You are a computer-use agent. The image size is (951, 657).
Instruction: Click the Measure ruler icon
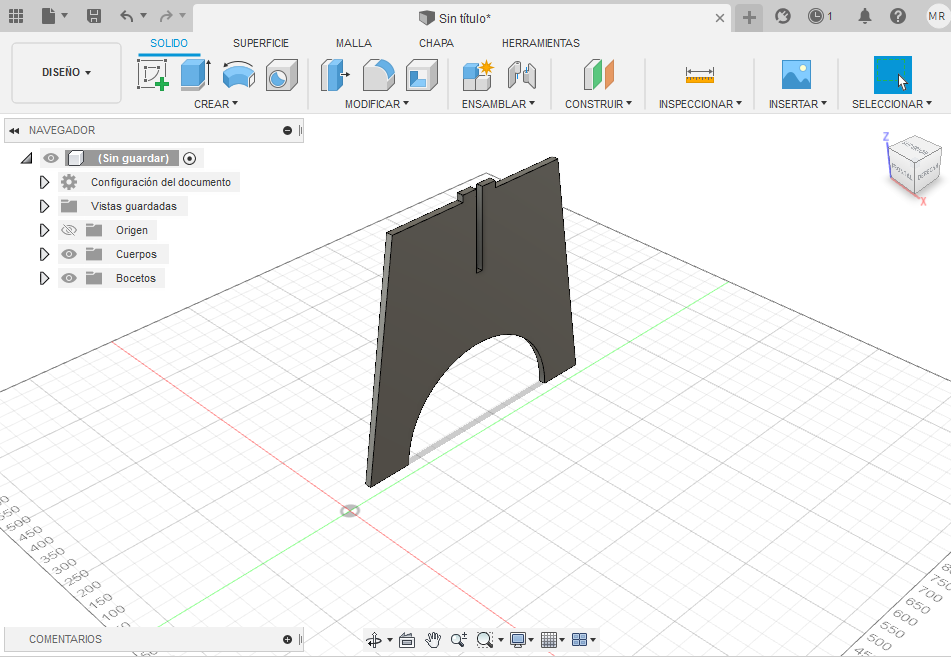click(699, 75)
